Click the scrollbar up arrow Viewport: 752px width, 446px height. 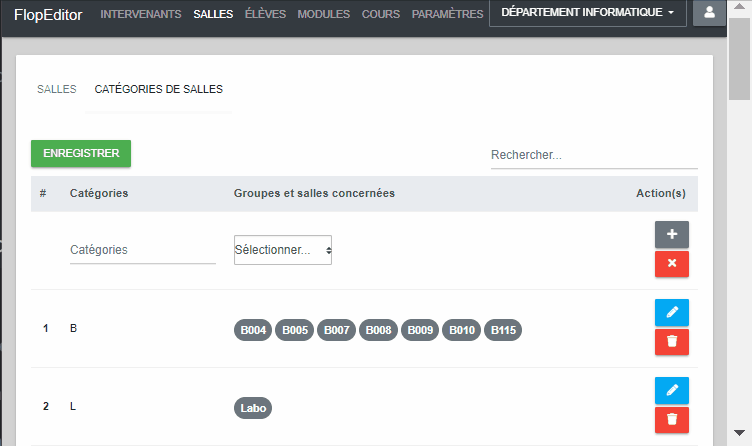739,6
